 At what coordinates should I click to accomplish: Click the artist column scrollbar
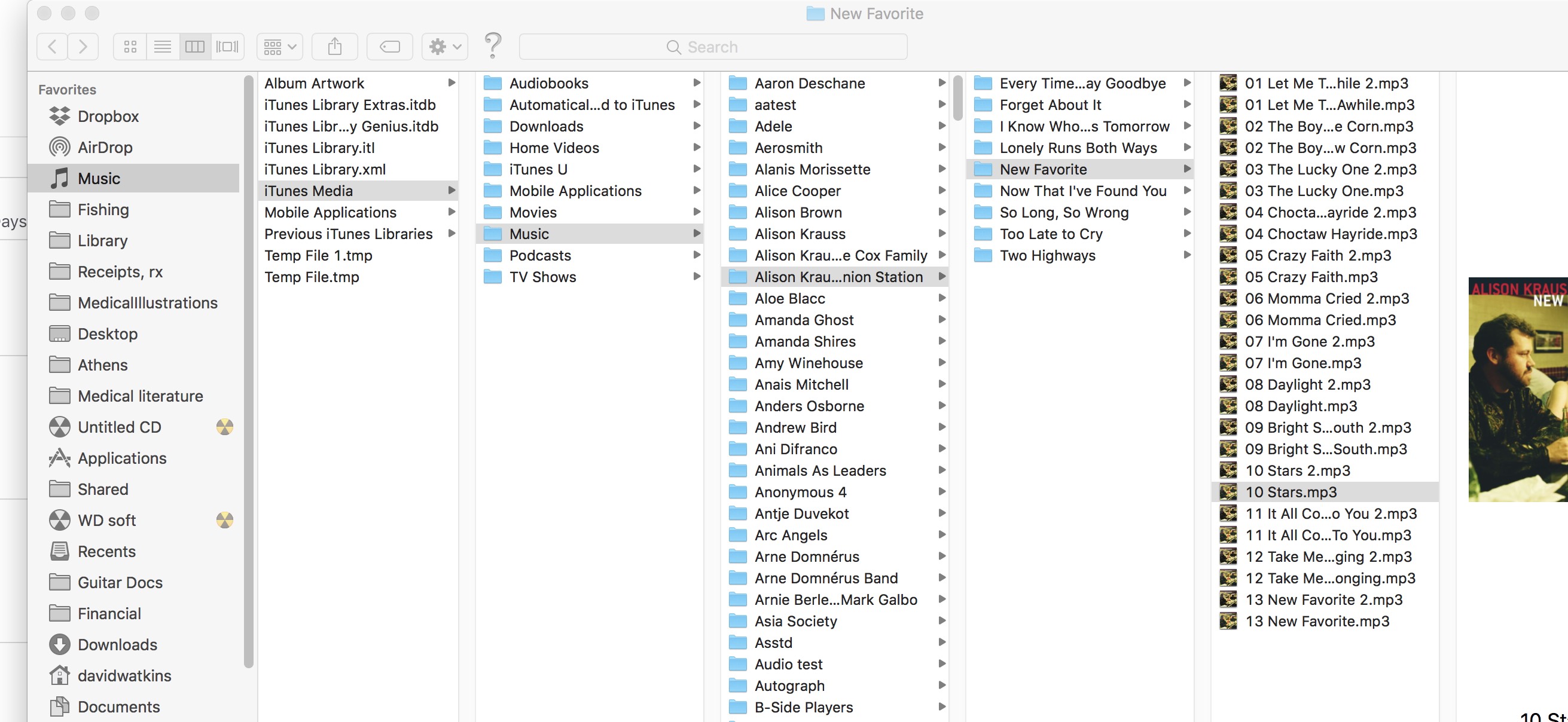point(957,97)
